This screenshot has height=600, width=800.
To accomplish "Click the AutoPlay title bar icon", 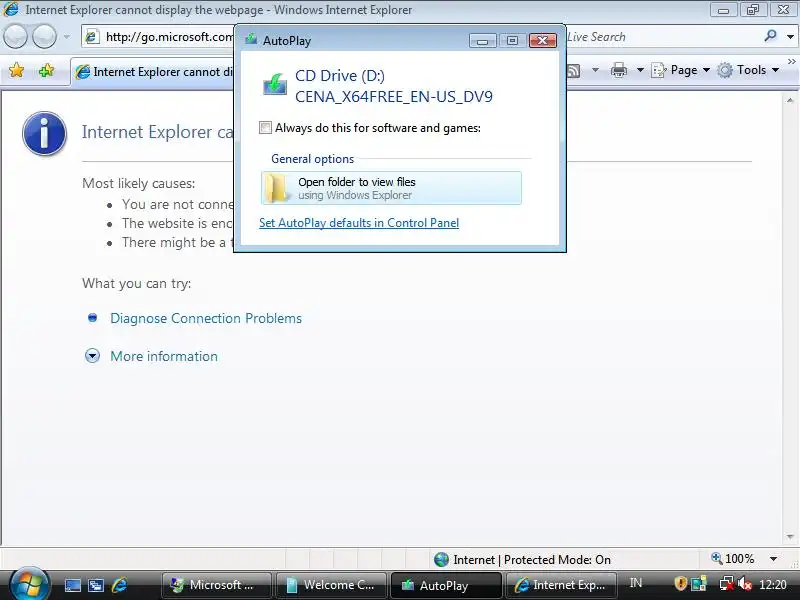I will (251, 39).
